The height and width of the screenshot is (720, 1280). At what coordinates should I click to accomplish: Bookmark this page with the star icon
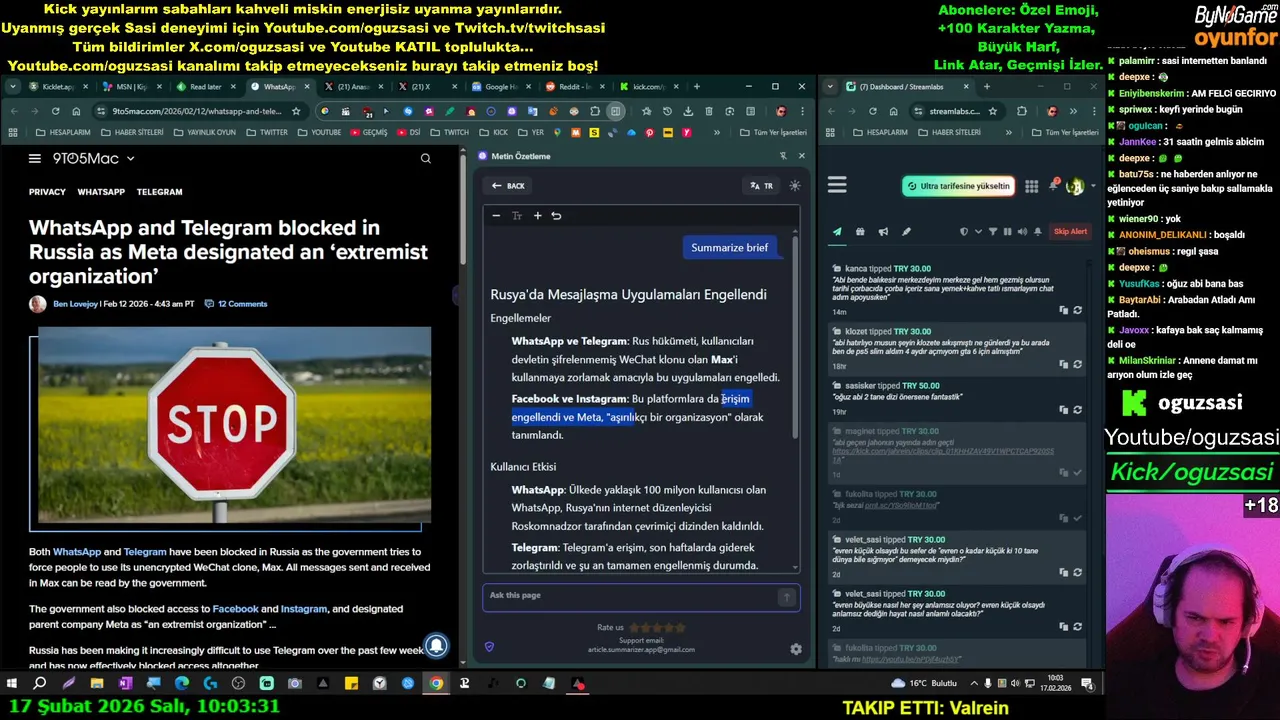(296, 111)
